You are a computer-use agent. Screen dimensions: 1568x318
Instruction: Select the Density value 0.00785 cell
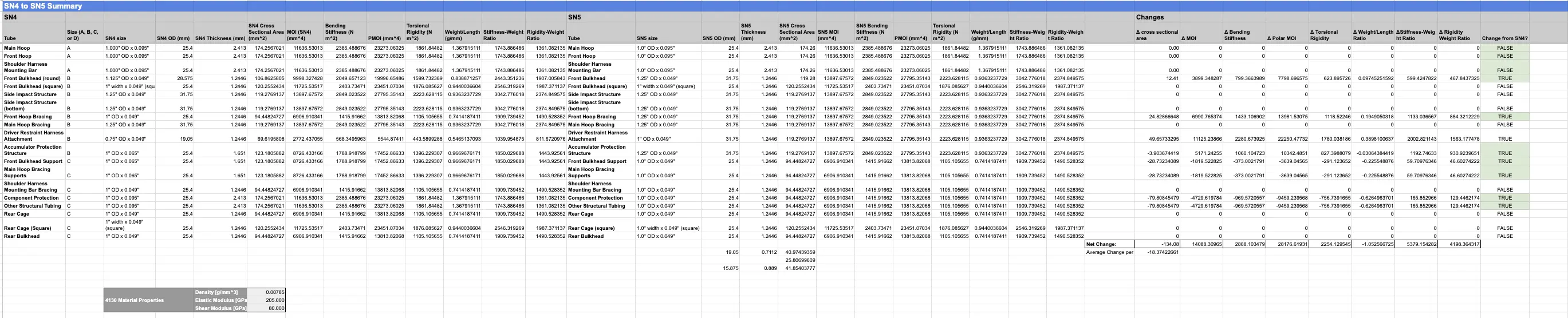tap(275, 292)
